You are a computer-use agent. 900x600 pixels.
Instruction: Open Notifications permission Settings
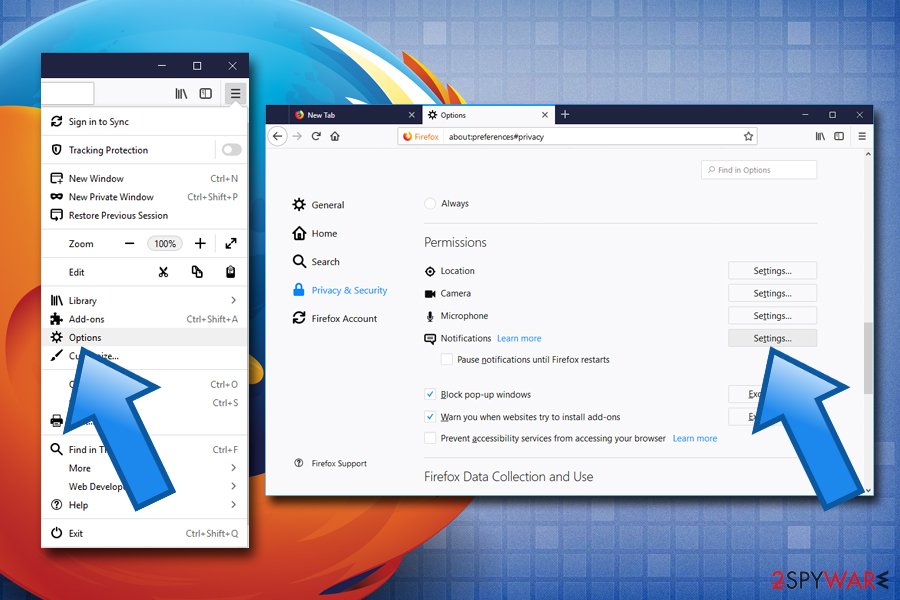(x=772, y=338)
